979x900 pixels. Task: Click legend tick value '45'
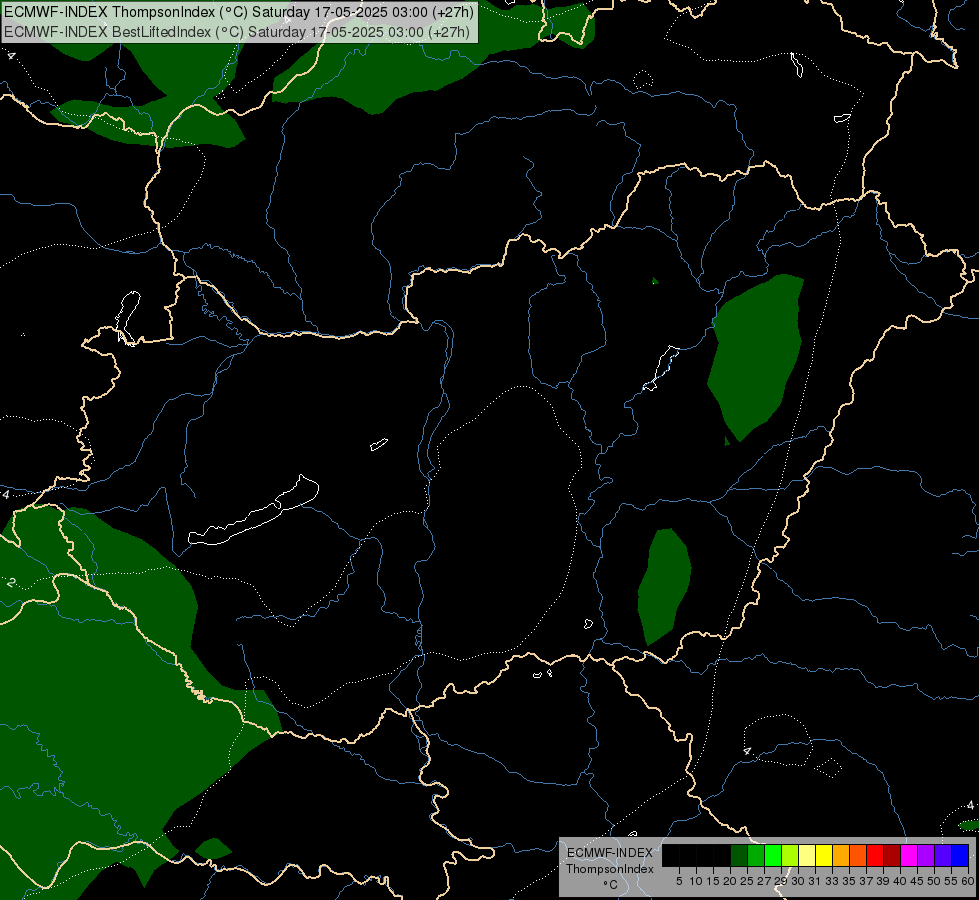coord(917,881)
